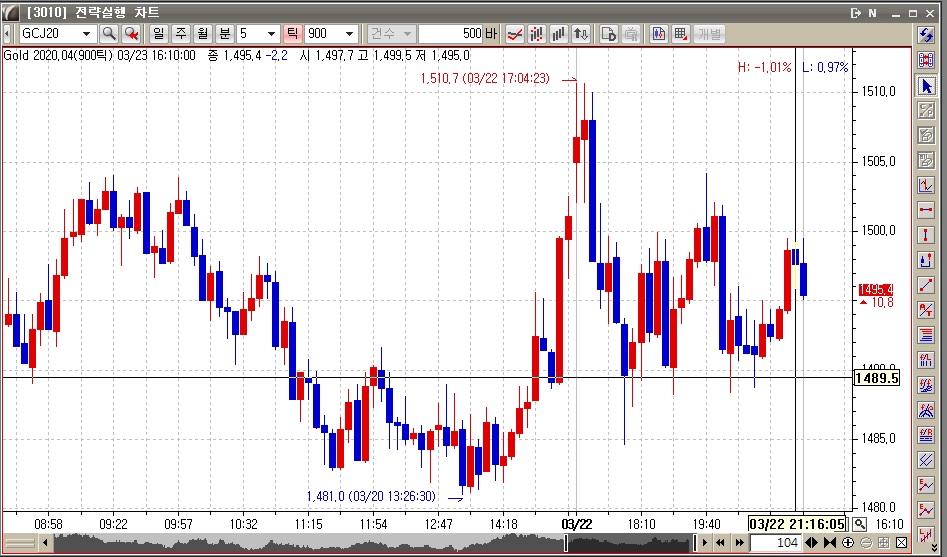Click the zoom-in plus icon at bottom
The width and height of the screenshot is (947, 557).
(848, 543)
